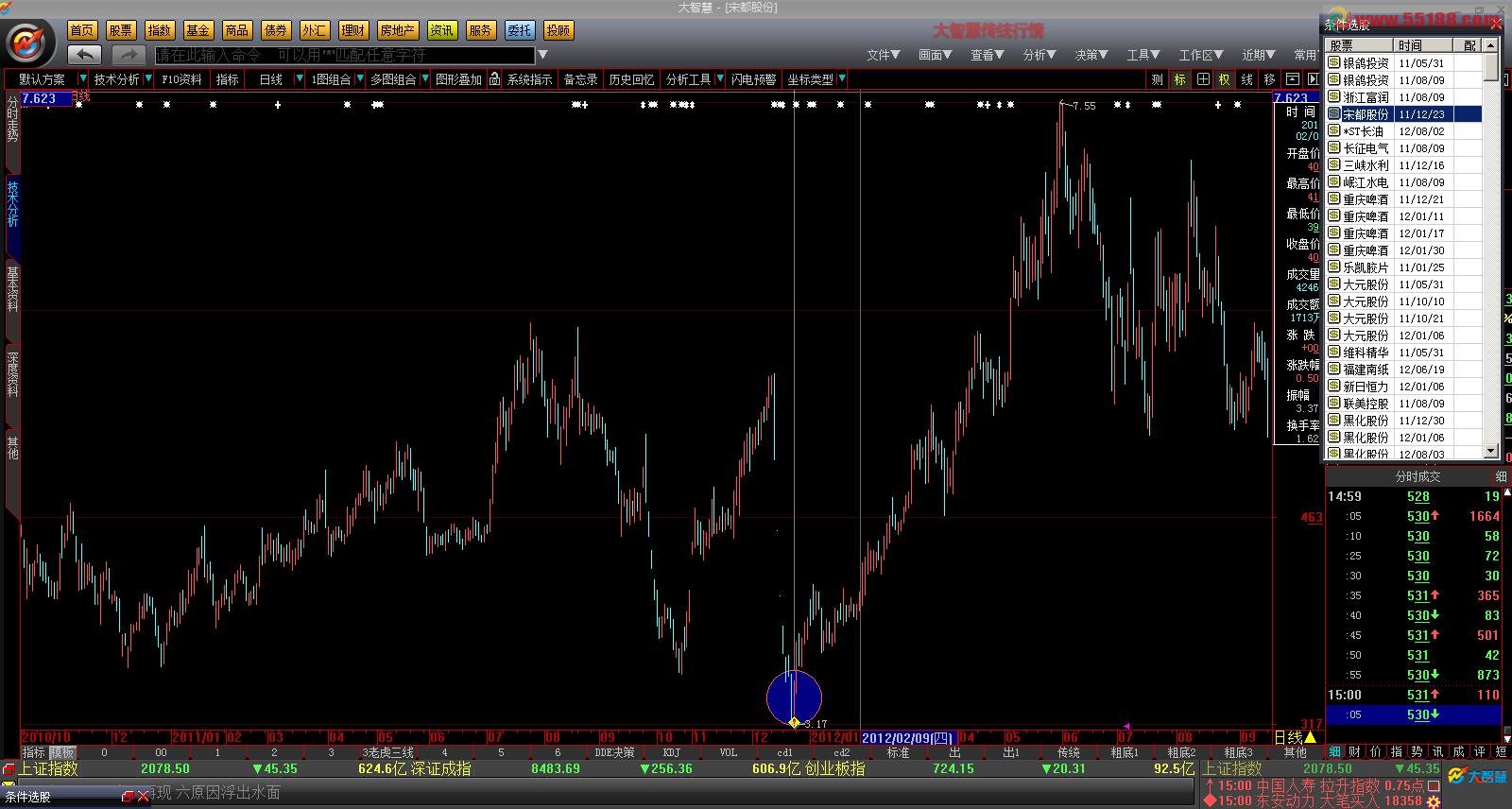Click the forward arrow navigation button
The height and width of the screenshot is (809, 1512).
click(x=129, y=55)
